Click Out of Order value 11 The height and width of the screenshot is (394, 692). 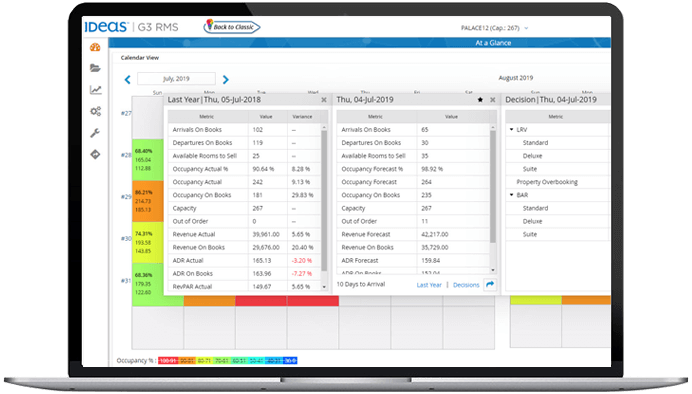click(x=425, y=221)
